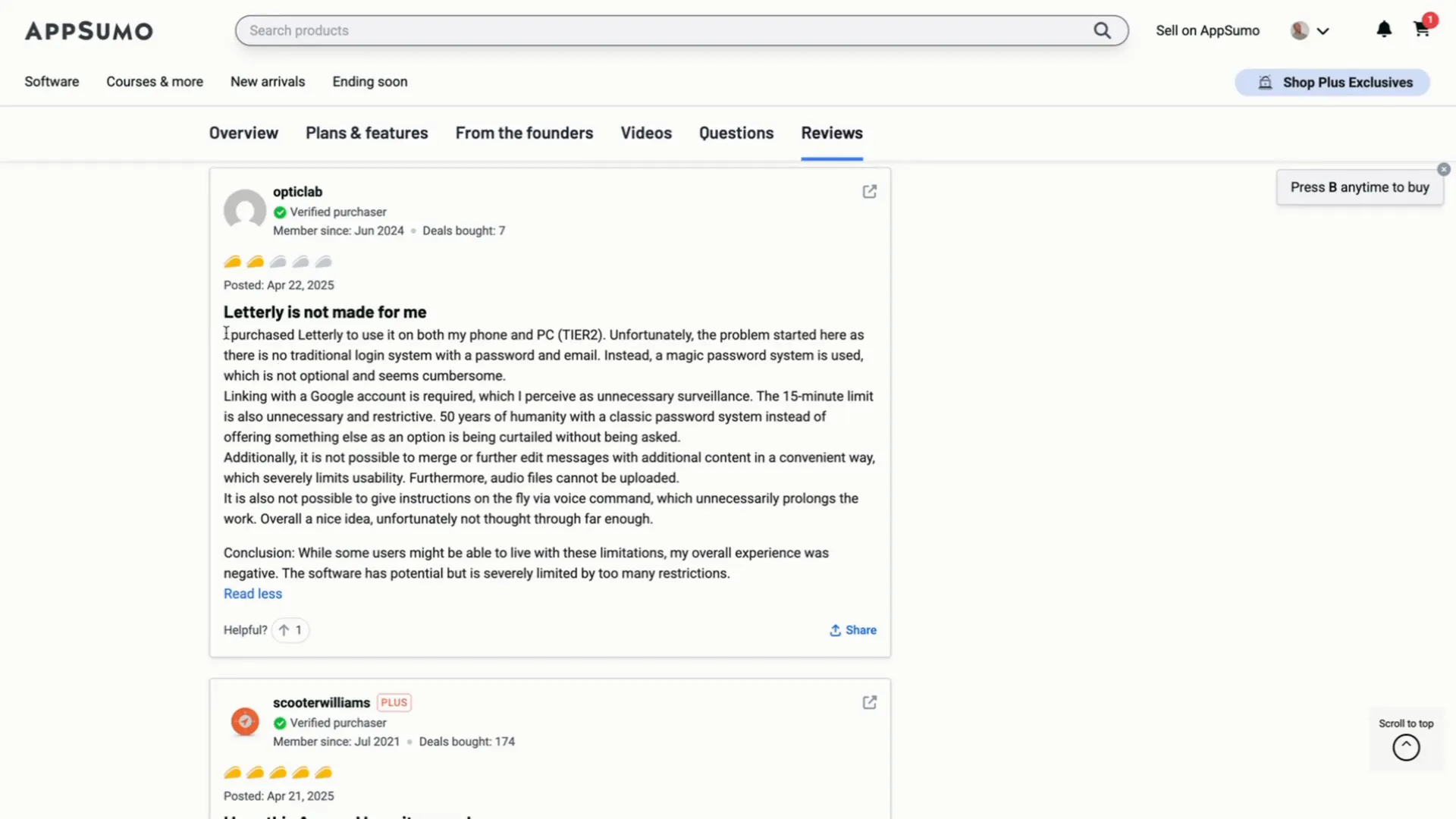This screenshot has height=819, width=1456.
Task: Go to Ending soon deals
Action: (370, 82)
